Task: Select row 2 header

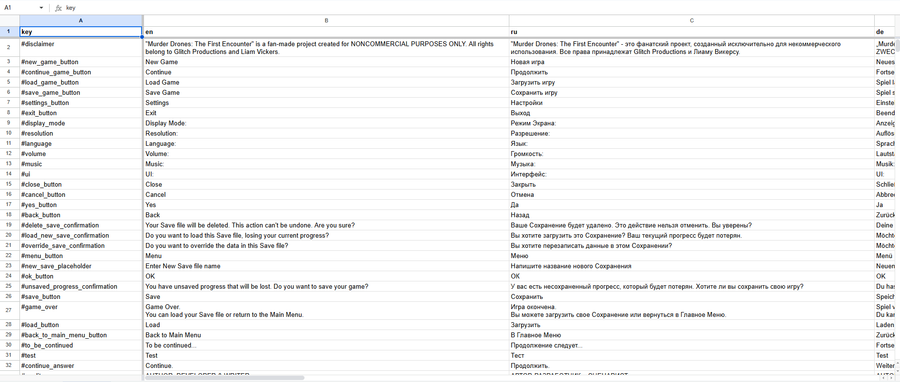Action: click(x=9, y=47)
